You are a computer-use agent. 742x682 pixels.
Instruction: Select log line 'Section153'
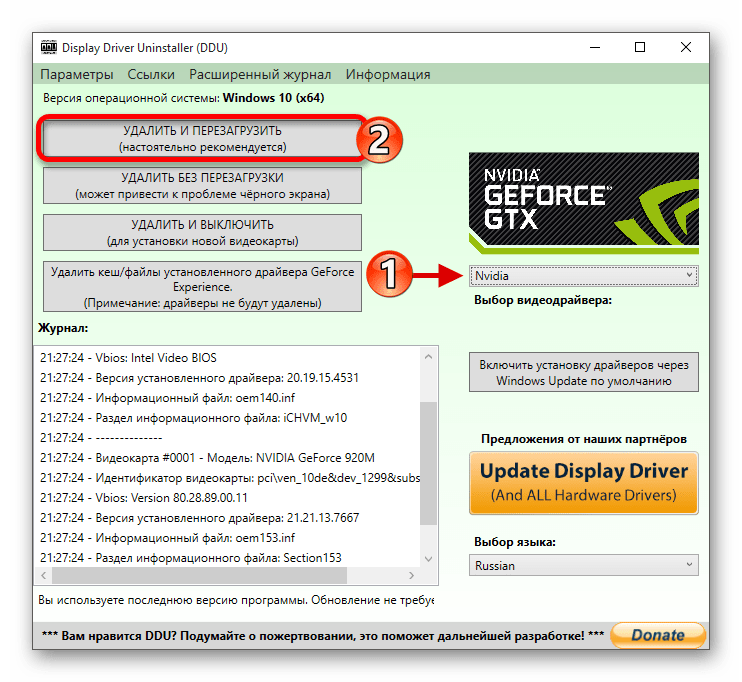191,558
